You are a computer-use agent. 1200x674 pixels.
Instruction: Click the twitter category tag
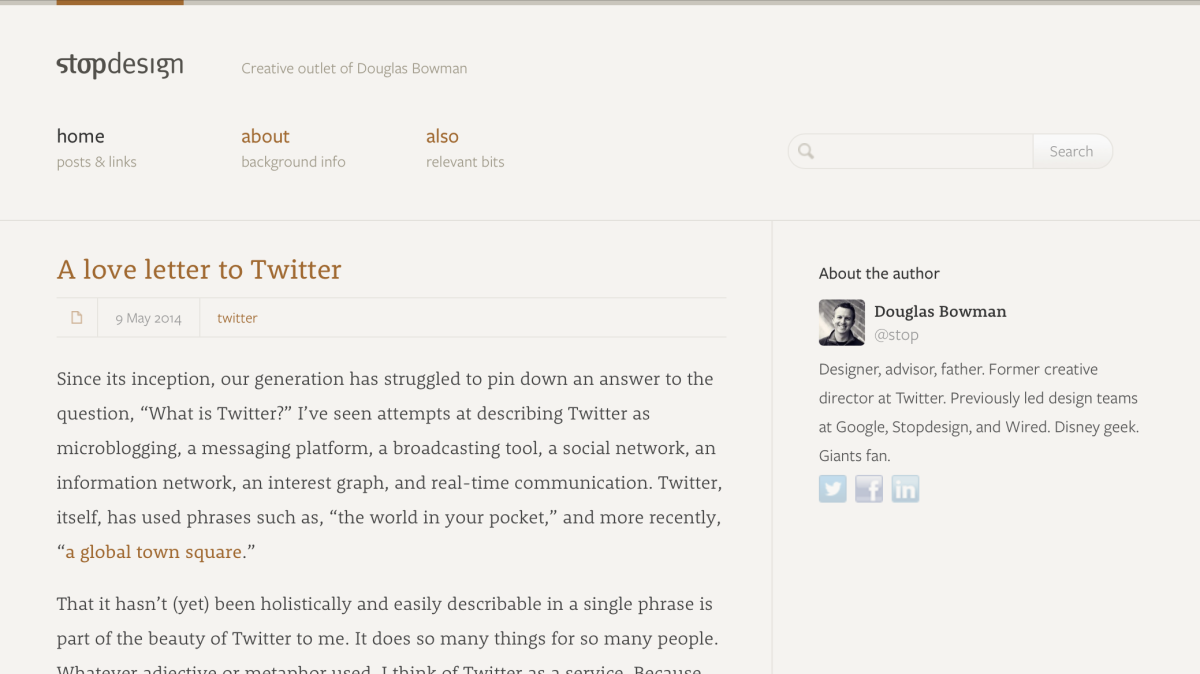(237, 318)
